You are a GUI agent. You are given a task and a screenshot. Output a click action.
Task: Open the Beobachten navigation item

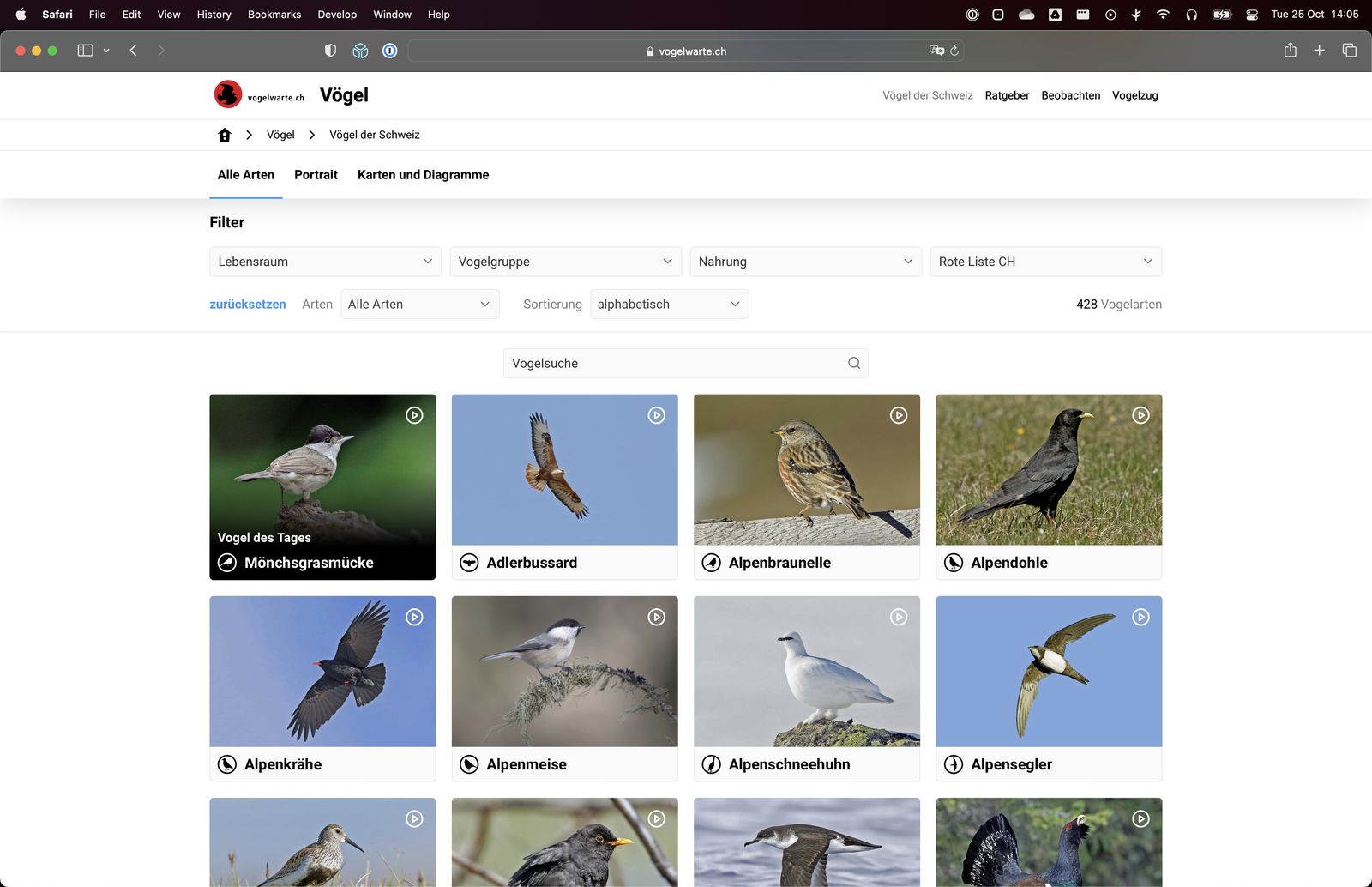pos(1071,95)
